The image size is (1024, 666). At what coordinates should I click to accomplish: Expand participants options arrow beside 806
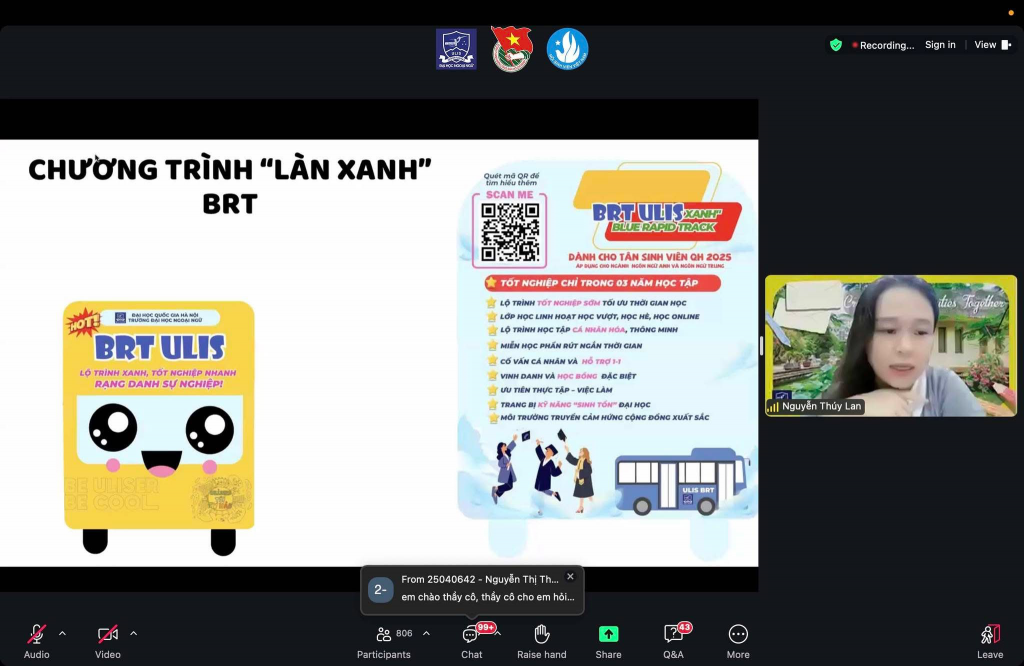coord(426,633)
